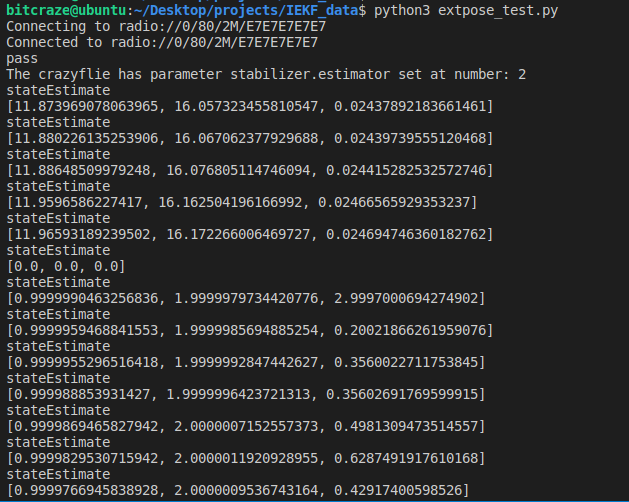Click the line starting with 11.88648509979248
Image resolution: width=629 pixels, height=502 pixels.
249,170
